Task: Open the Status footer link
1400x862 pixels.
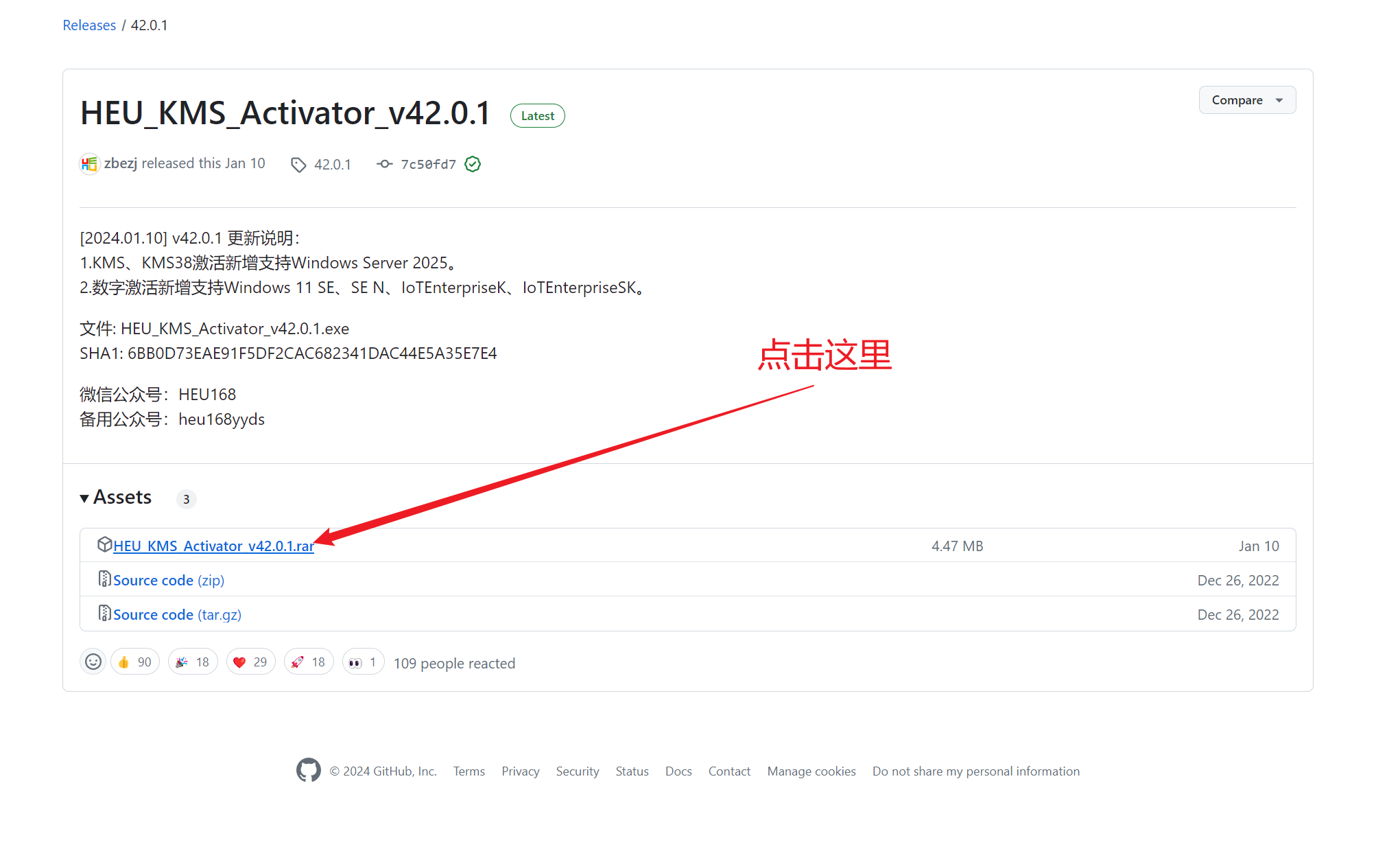Action: tap(632, 771)
